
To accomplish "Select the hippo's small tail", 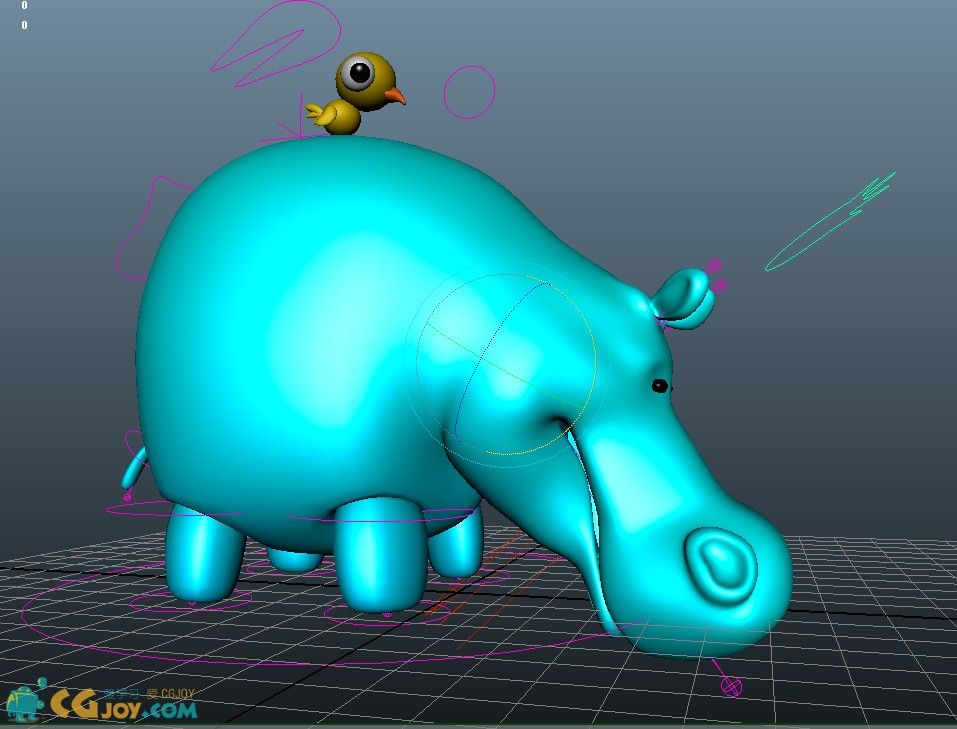I will click(134, 468).
